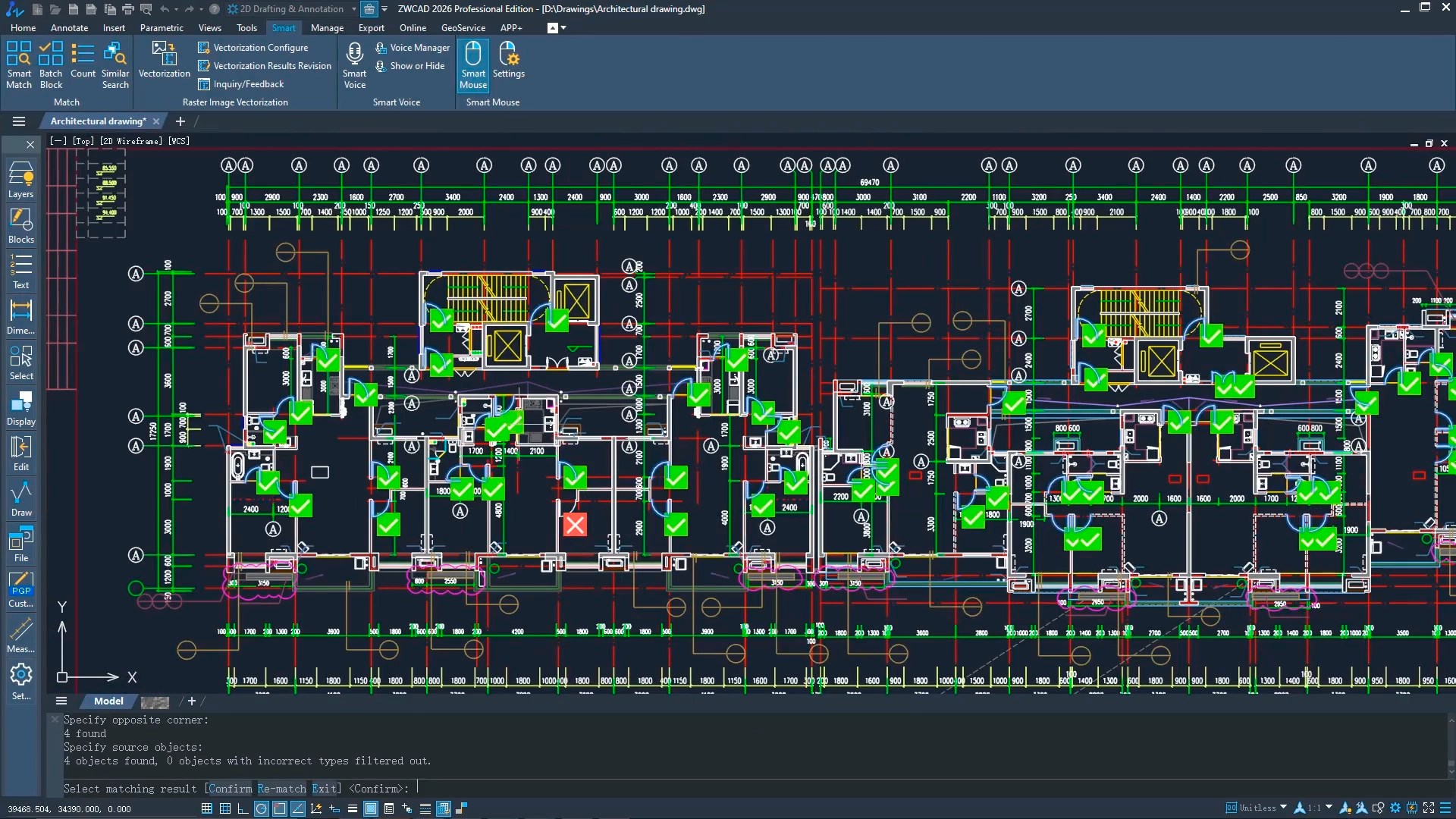This screenshot has height=819, width=1456.
Task: Expand the 2D Drafting & Annotation workspace dropdown
Action: 353,9
